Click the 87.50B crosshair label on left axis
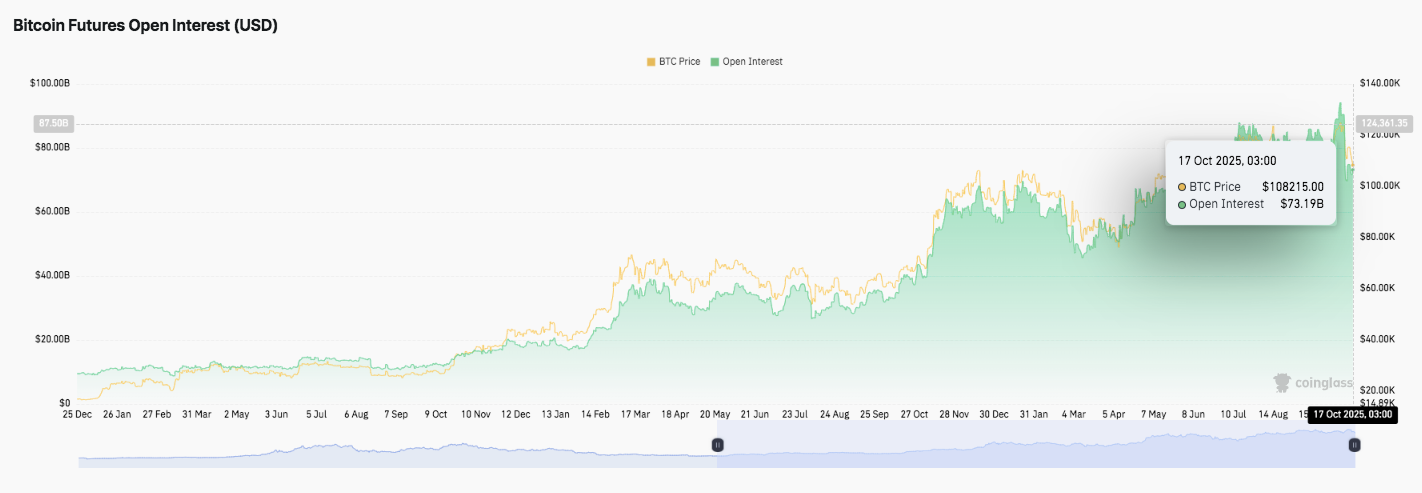Viewport: 1422px width, 493px height. (52, 123)
